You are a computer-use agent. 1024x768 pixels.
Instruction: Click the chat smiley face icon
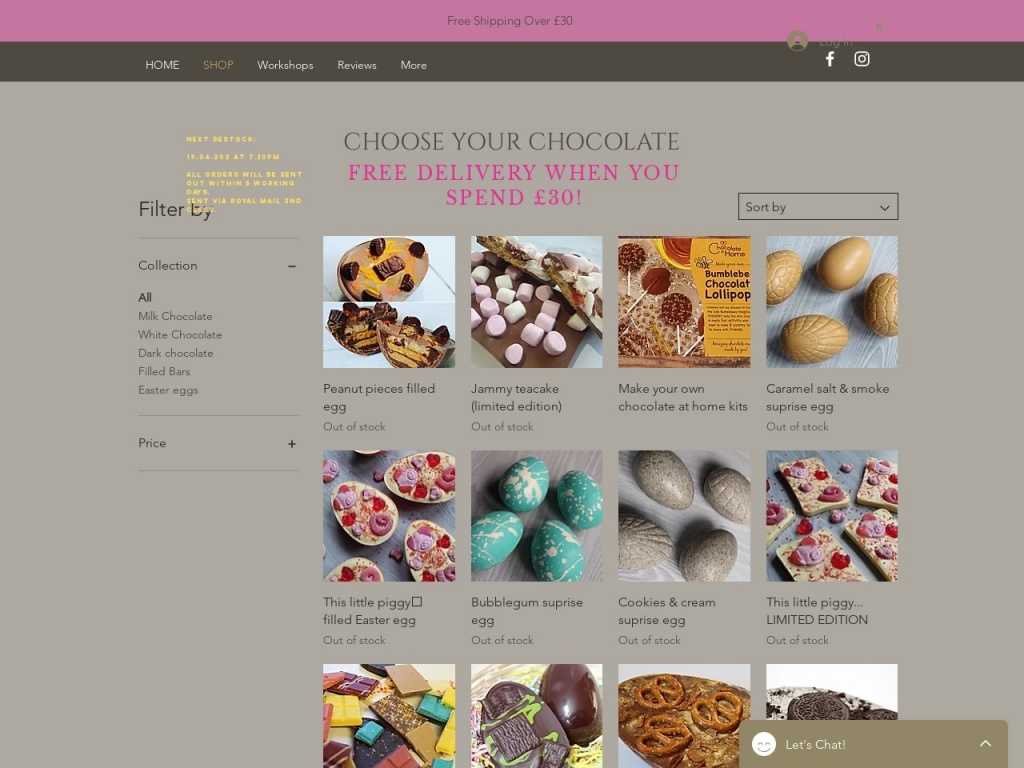763,744
